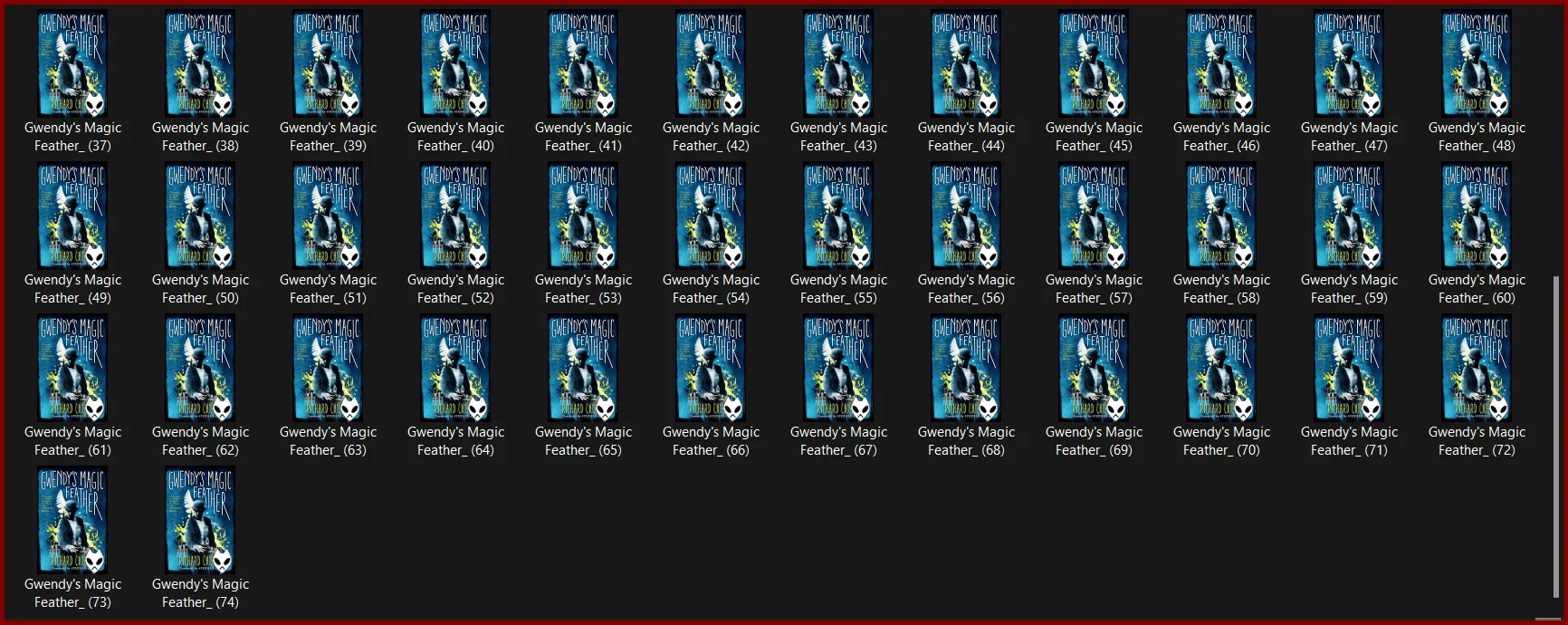Highlight file icon Gwendy's Magic Feather_ (56)
Screen dimensions: 1568x625
coord(966,216)
